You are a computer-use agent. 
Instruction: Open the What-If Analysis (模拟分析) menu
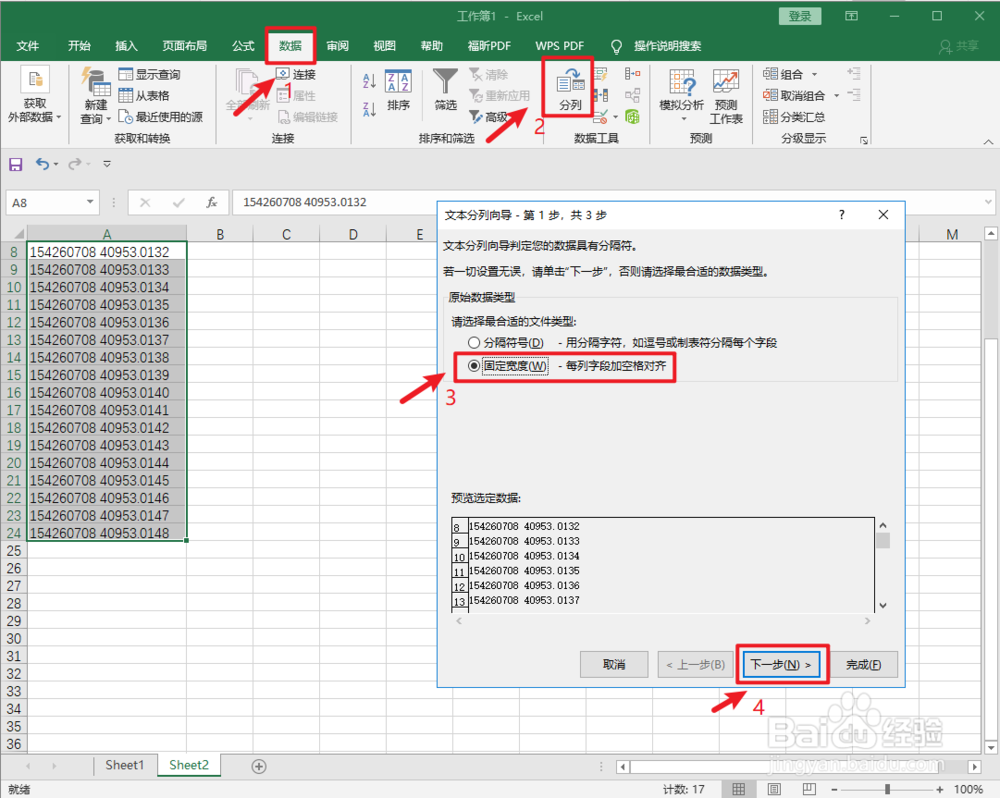(681, 95)
